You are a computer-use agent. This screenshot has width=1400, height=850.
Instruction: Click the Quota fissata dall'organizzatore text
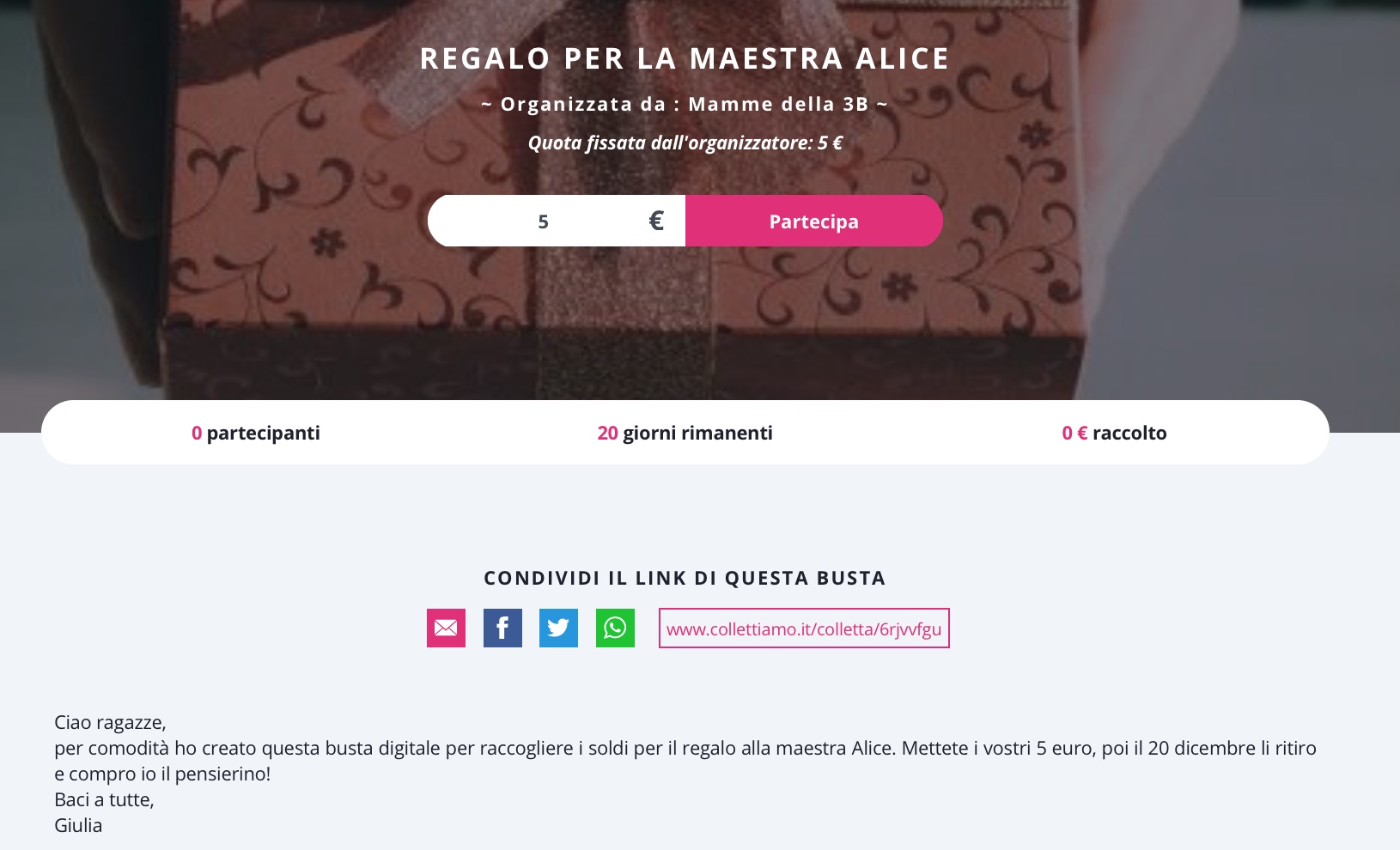pos(685,143)
